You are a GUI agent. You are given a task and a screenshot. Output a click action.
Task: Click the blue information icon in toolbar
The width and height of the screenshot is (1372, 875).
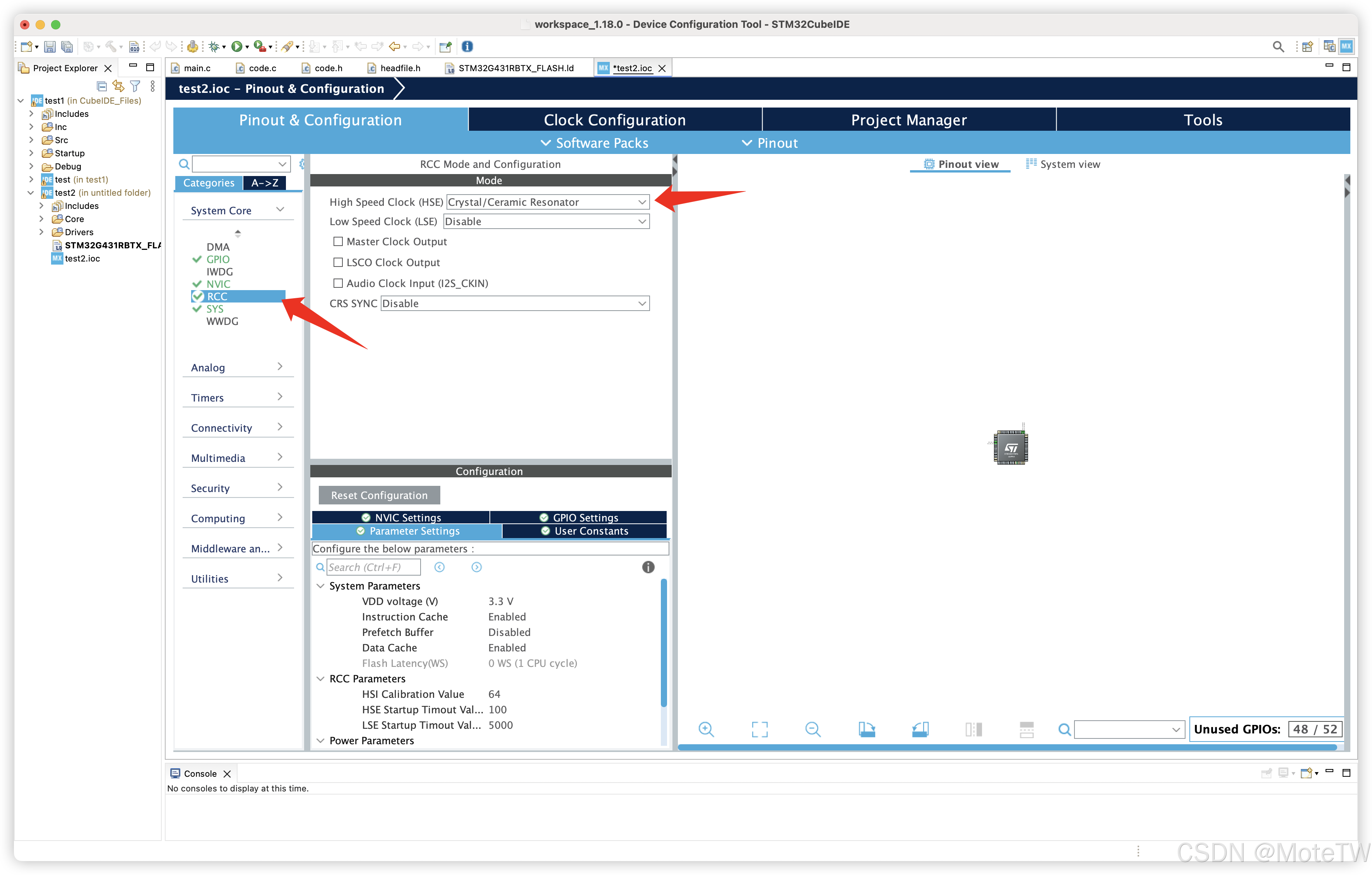click(x=467, y=47)
